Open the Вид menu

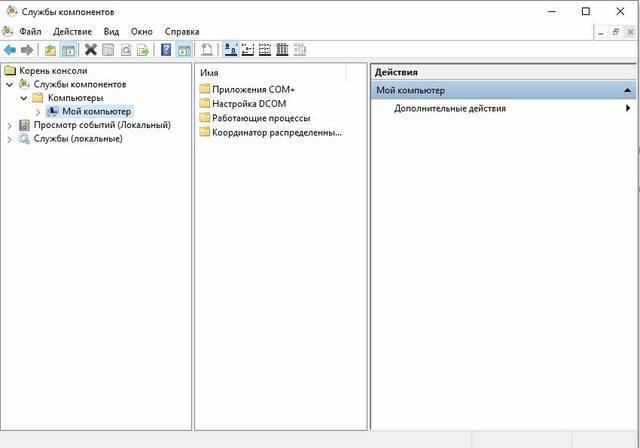coord(111,31)
